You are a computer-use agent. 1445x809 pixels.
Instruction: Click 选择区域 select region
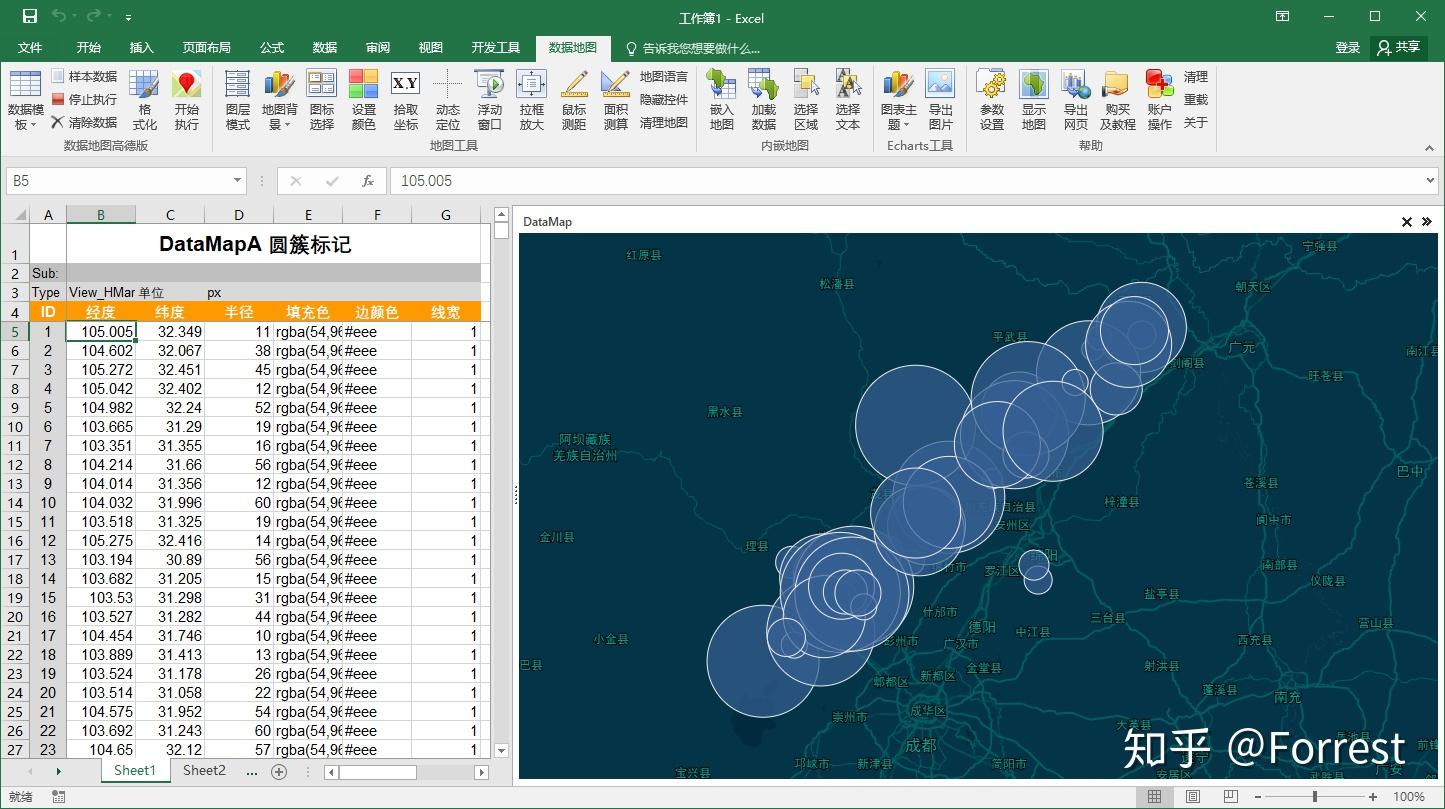(806, 100)
